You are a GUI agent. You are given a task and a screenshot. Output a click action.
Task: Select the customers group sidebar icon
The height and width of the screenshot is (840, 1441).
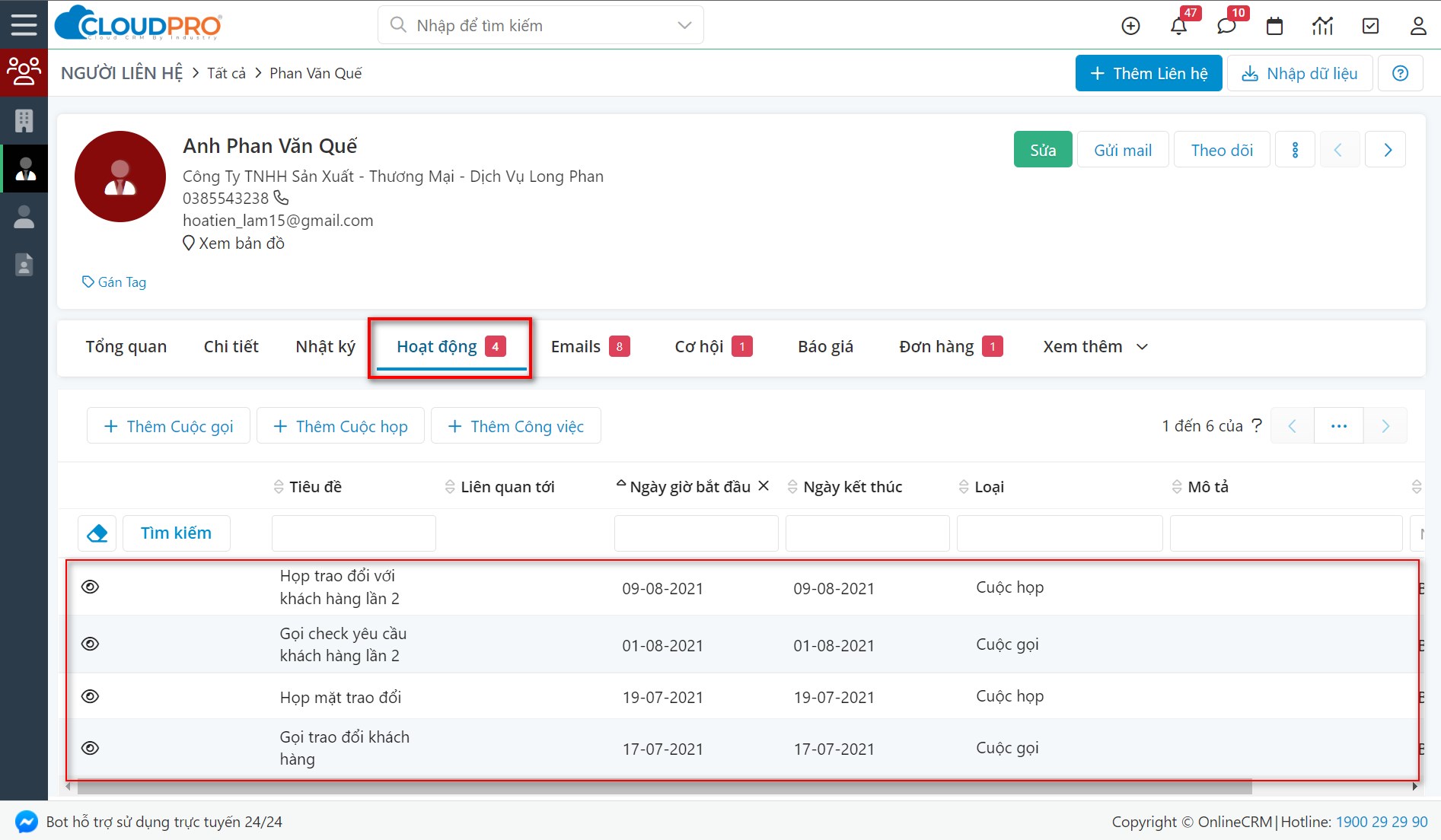tap(24, 72)
